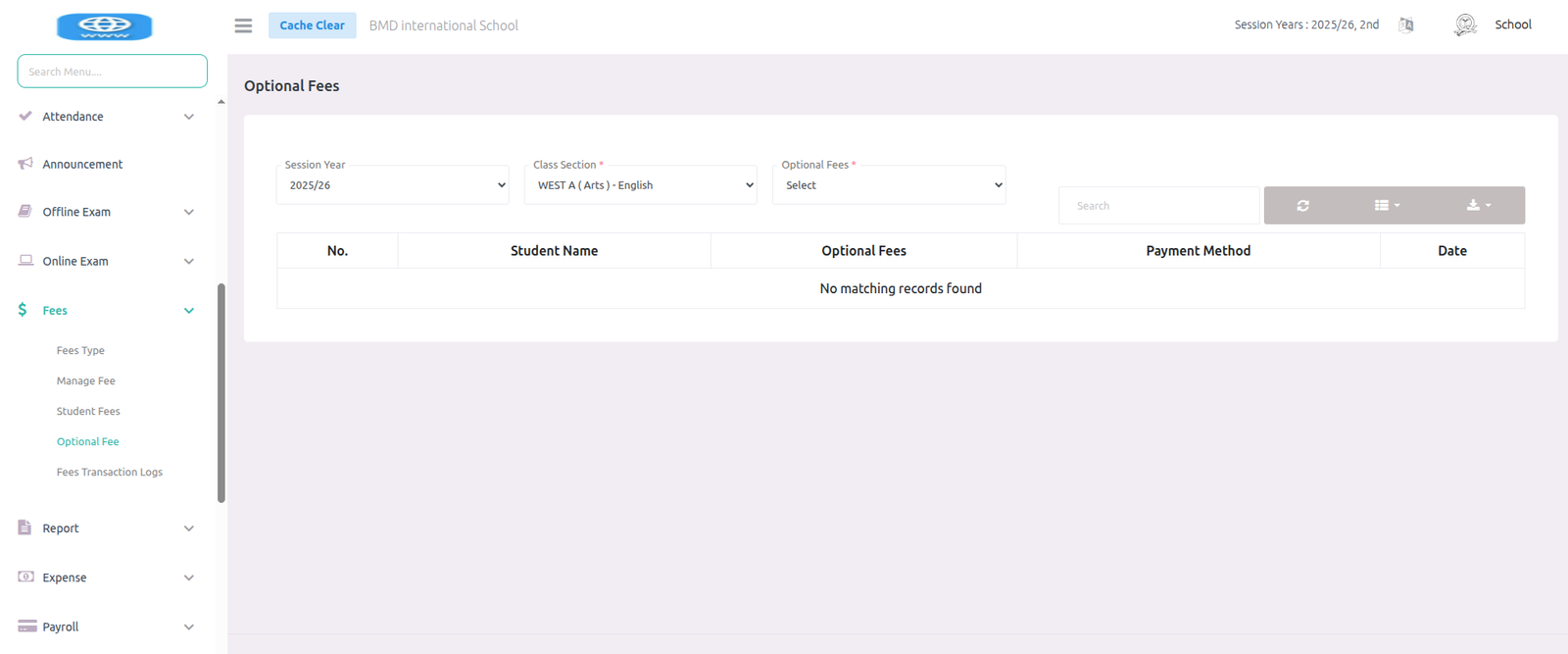Click the School profile avatar

point(1465,25)
